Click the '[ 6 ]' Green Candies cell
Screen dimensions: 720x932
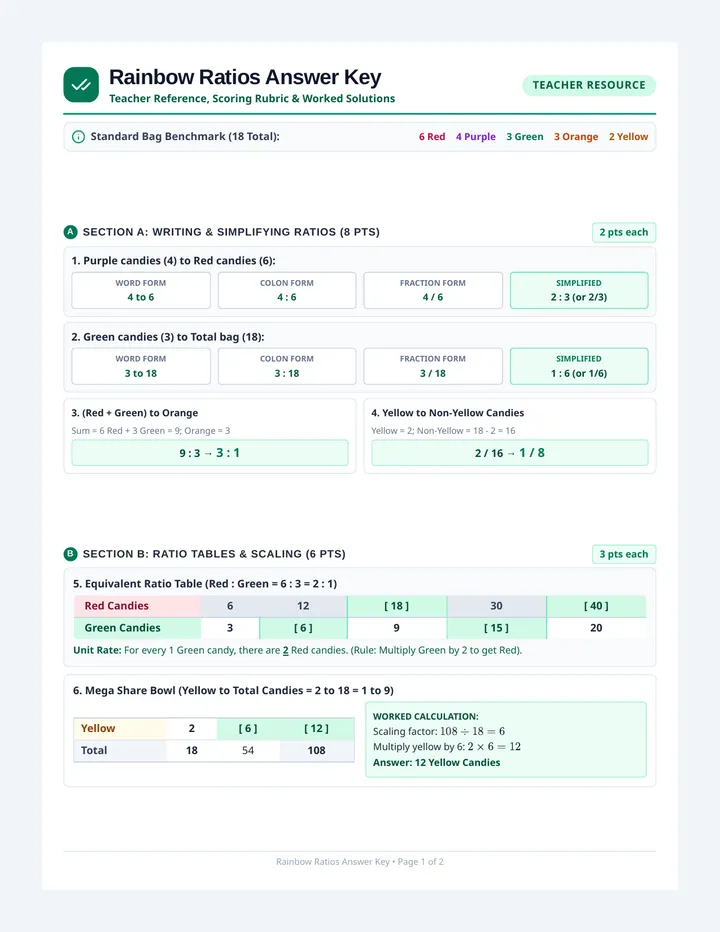coord(303,628)
